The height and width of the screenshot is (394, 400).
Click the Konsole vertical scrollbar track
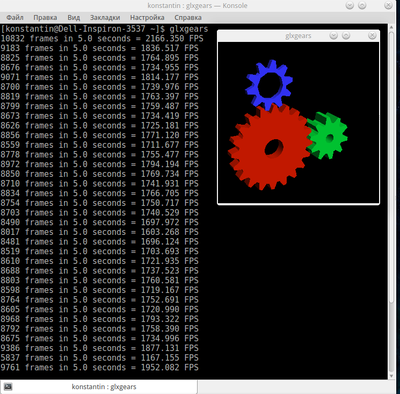tap(391, 200)
